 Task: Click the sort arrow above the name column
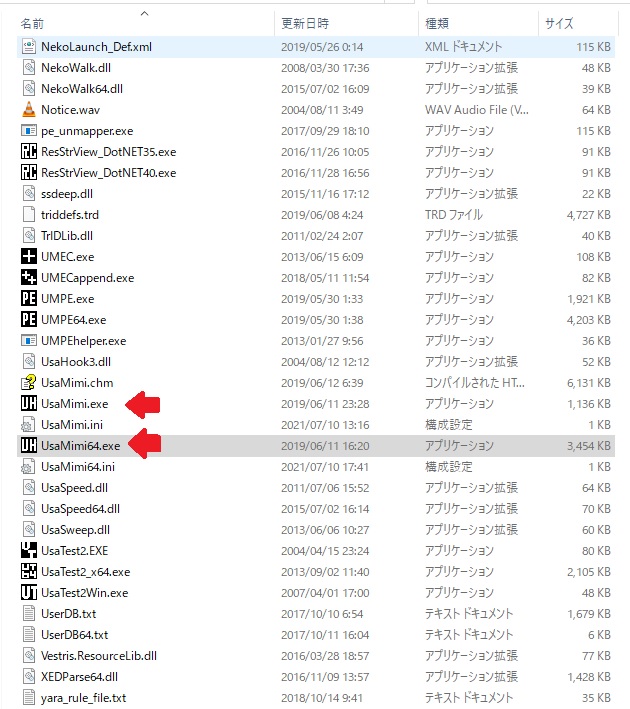145,13
